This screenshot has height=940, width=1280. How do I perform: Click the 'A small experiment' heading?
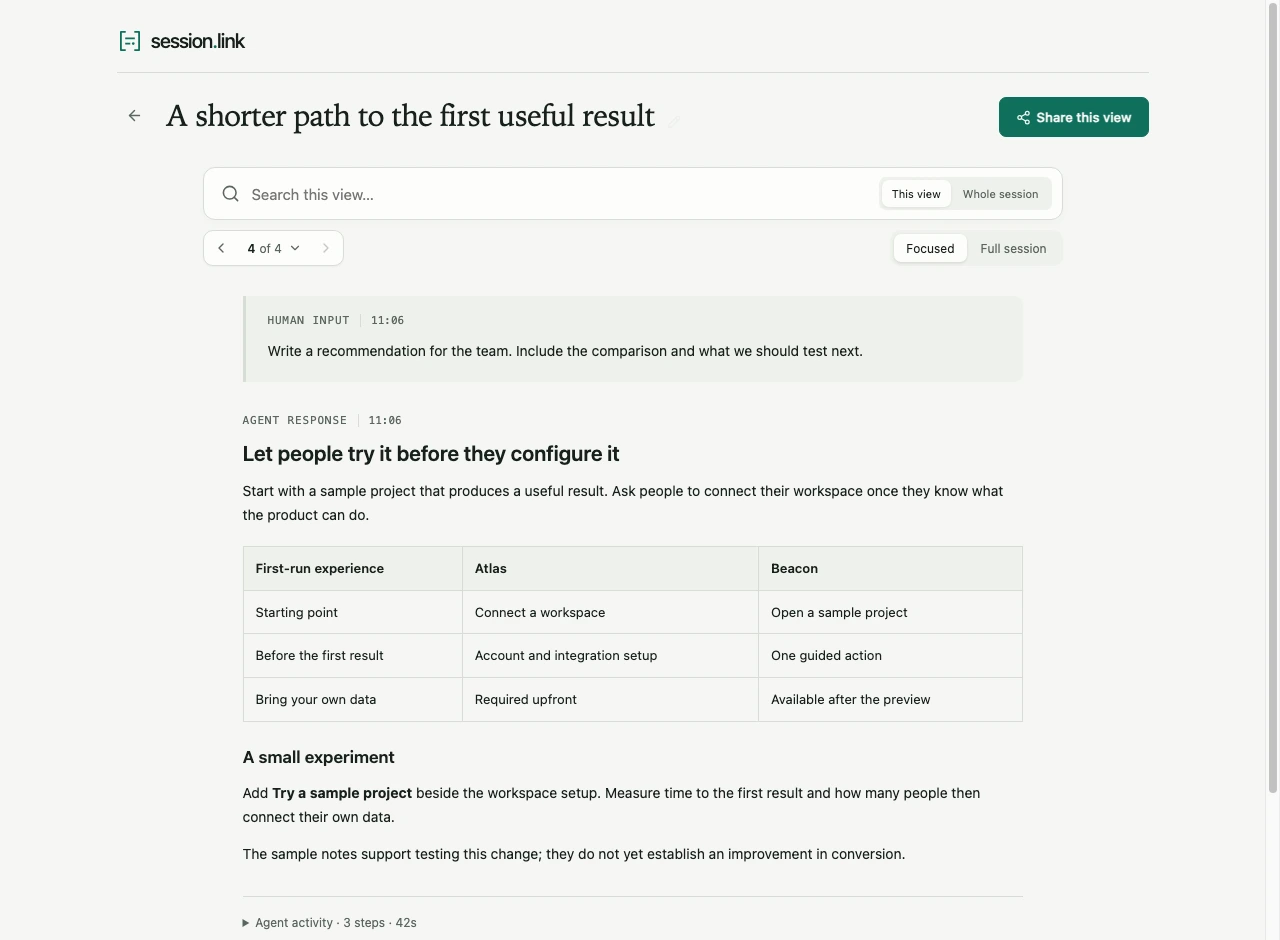click(x=318, y=757)
